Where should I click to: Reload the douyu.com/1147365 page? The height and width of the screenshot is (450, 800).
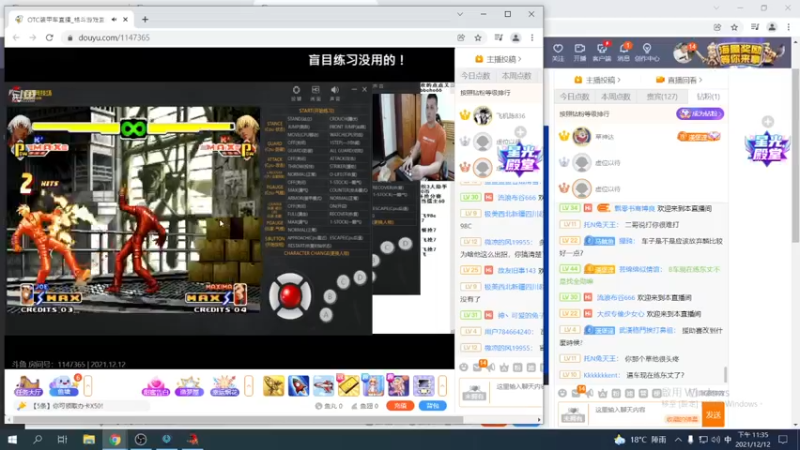coord(49,38)
